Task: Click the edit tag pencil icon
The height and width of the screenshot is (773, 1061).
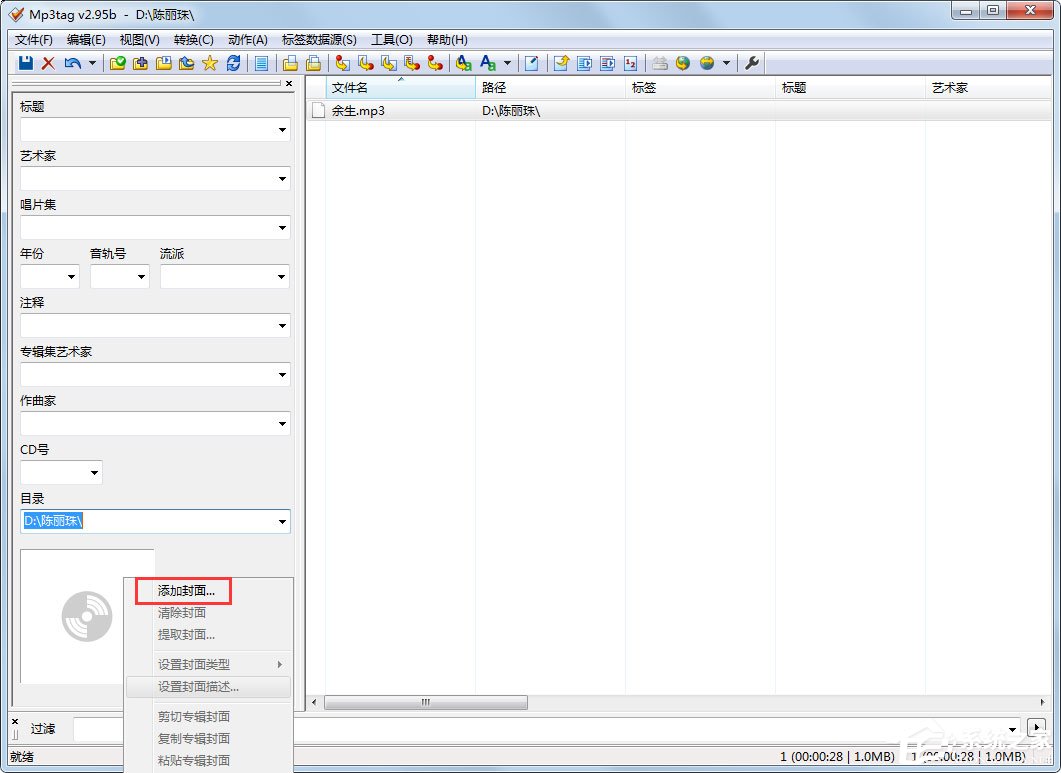Action: click(x=533, y=63)
